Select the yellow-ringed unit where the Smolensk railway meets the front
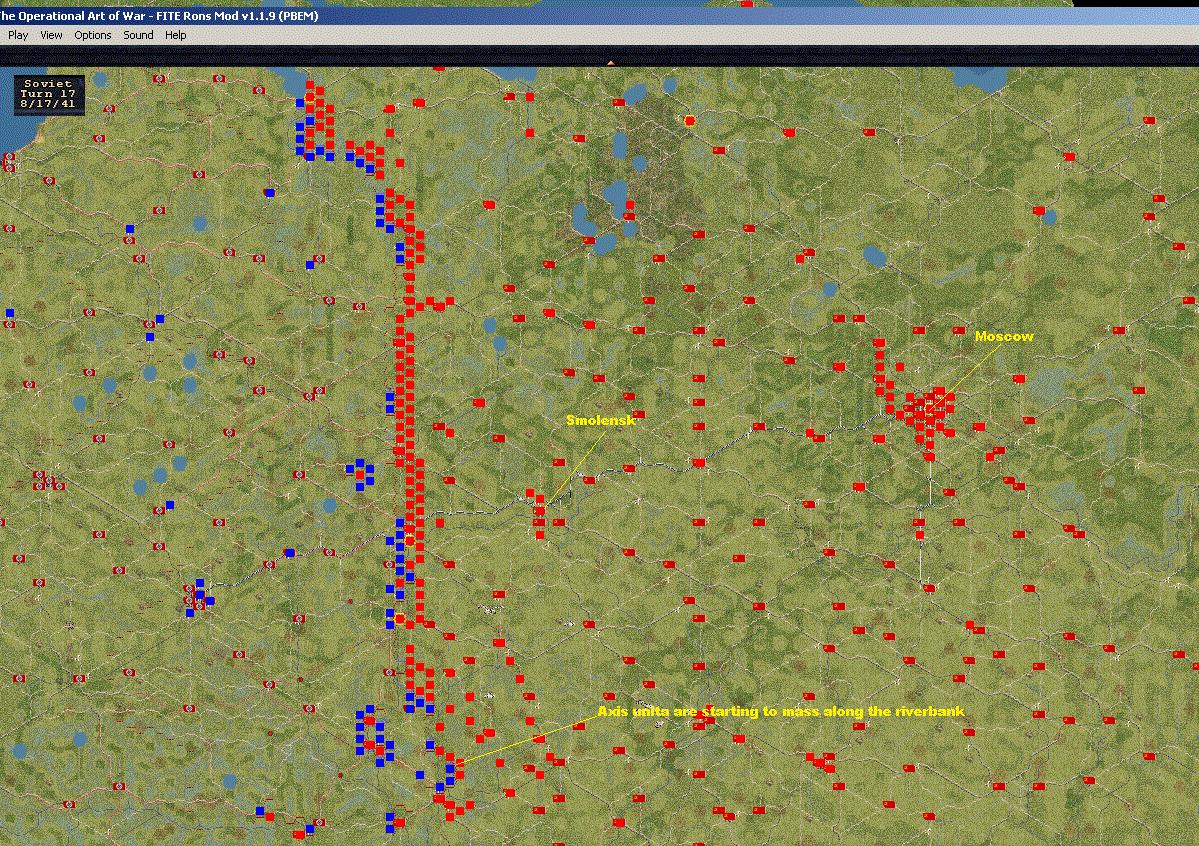Image resolution: width=1199 pixels, height=846 pixels. coord(410,541)
